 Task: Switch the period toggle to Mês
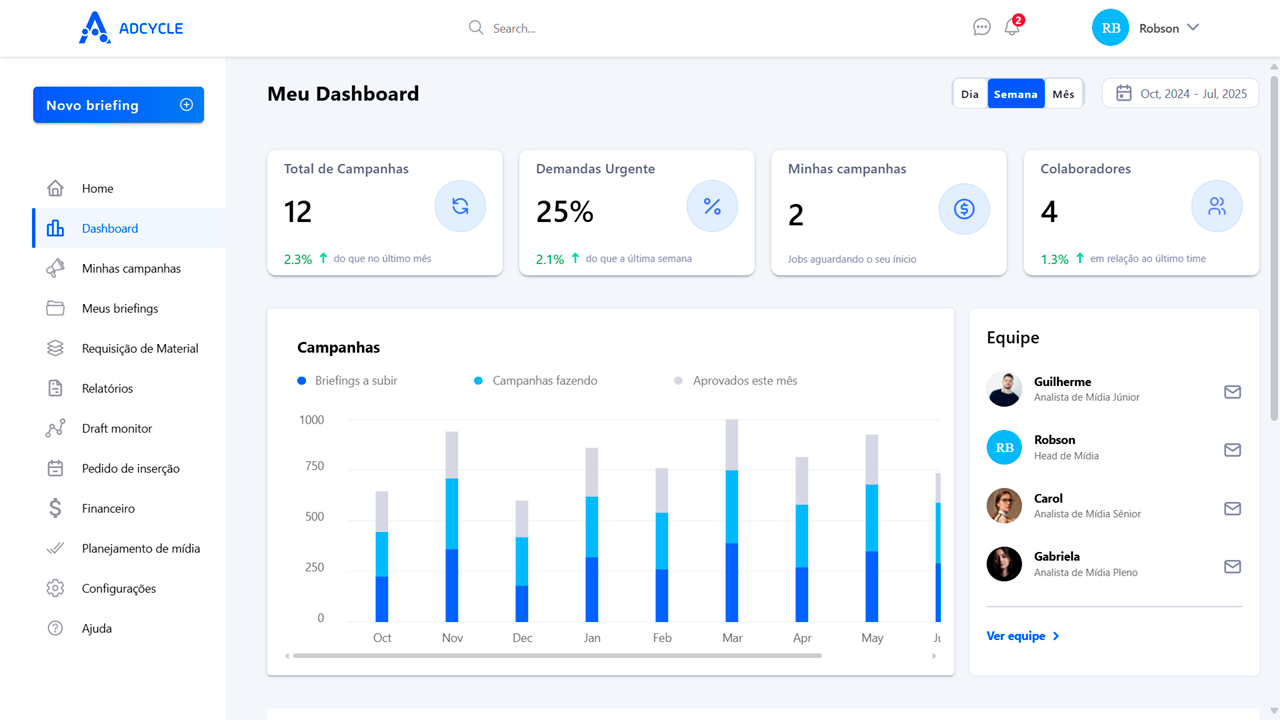click(1063, 94)
